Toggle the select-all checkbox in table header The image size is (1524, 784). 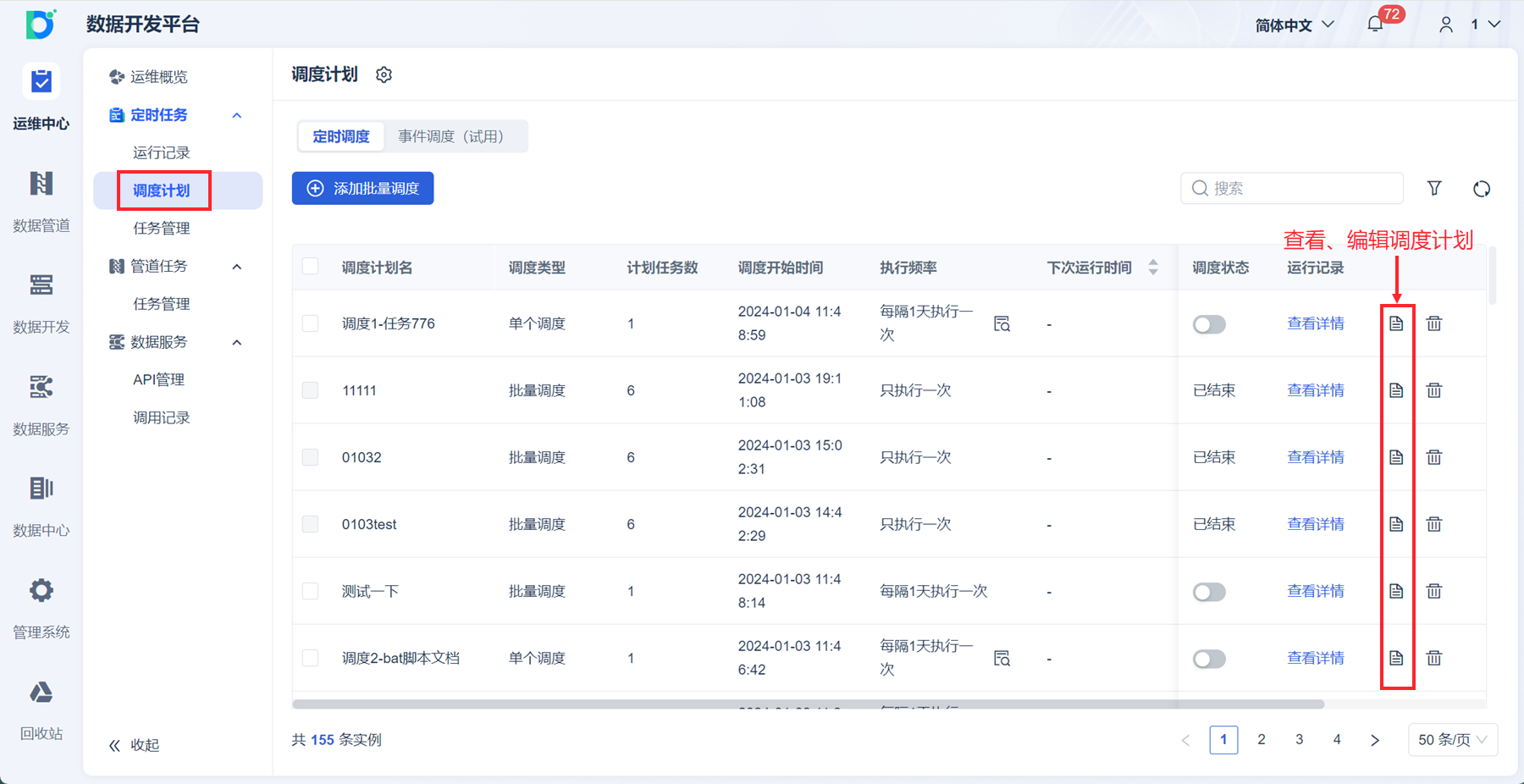311,267
